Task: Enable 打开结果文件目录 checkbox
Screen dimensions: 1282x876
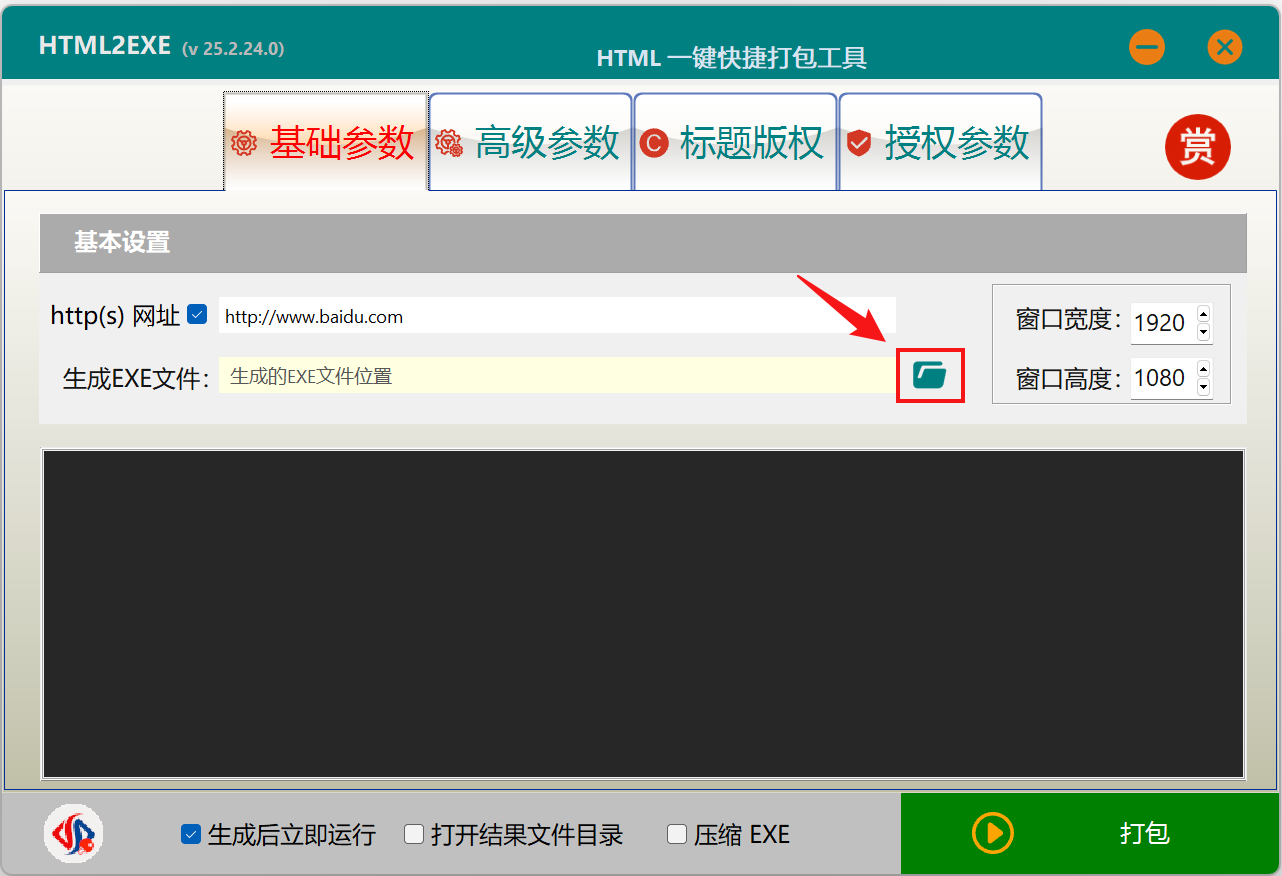Action: (414, 834)
